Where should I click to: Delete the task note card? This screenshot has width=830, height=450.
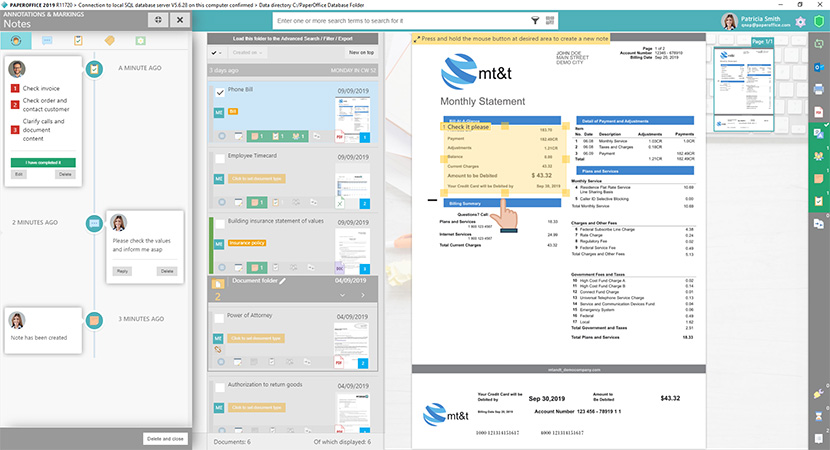click(x=65, y=174)
